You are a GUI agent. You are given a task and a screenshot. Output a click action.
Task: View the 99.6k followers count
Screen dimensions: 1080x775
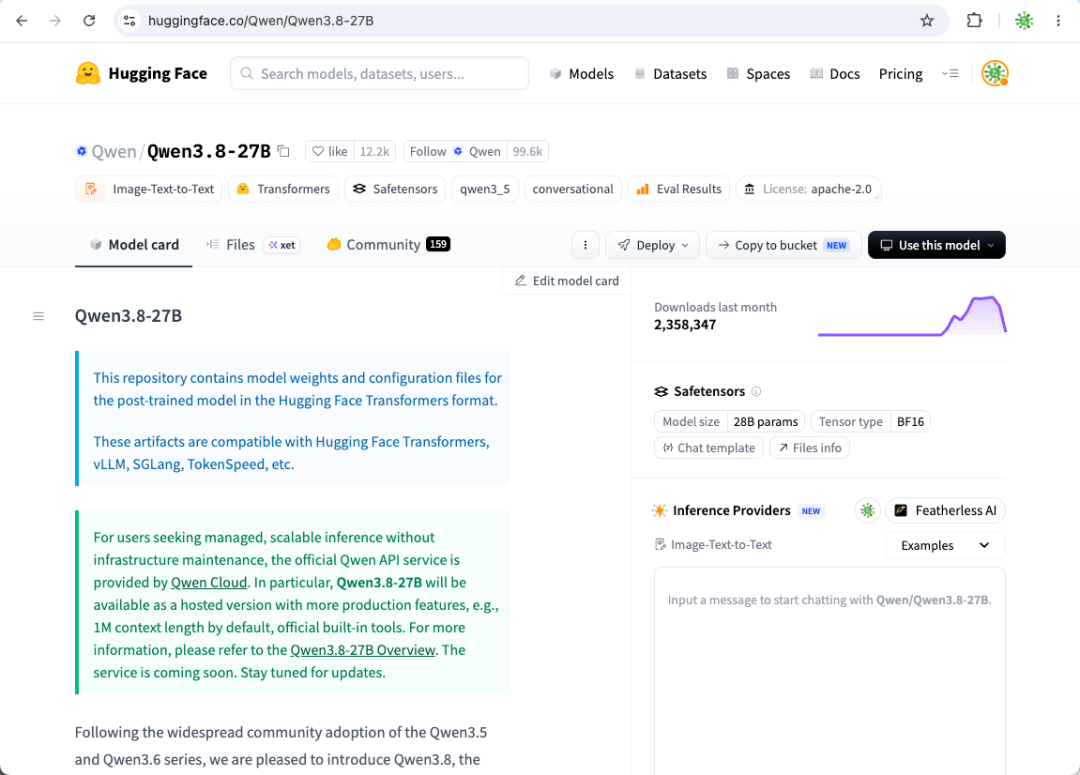click(x=528, y=152)
